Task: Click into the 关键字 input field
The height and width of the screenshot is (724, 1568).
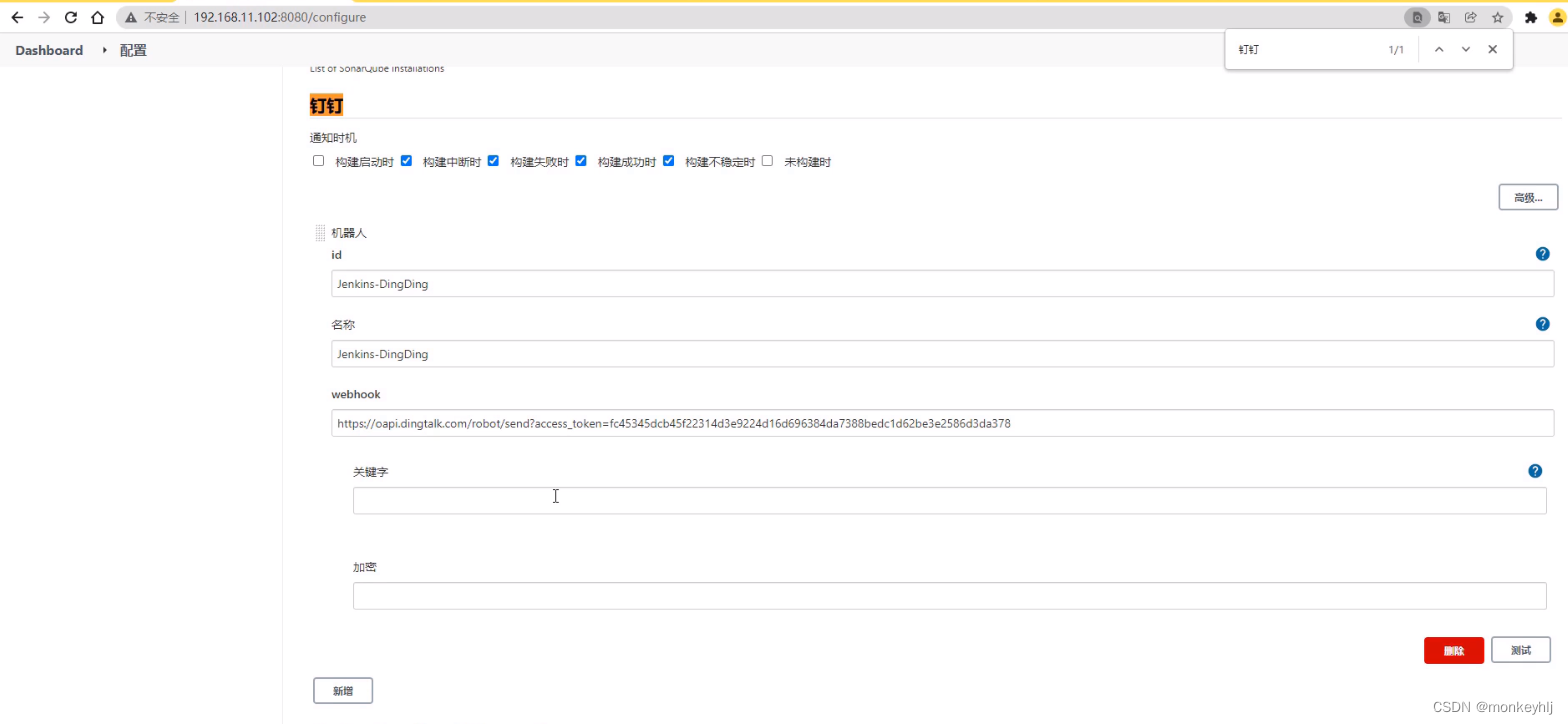Action: point(950,501)
